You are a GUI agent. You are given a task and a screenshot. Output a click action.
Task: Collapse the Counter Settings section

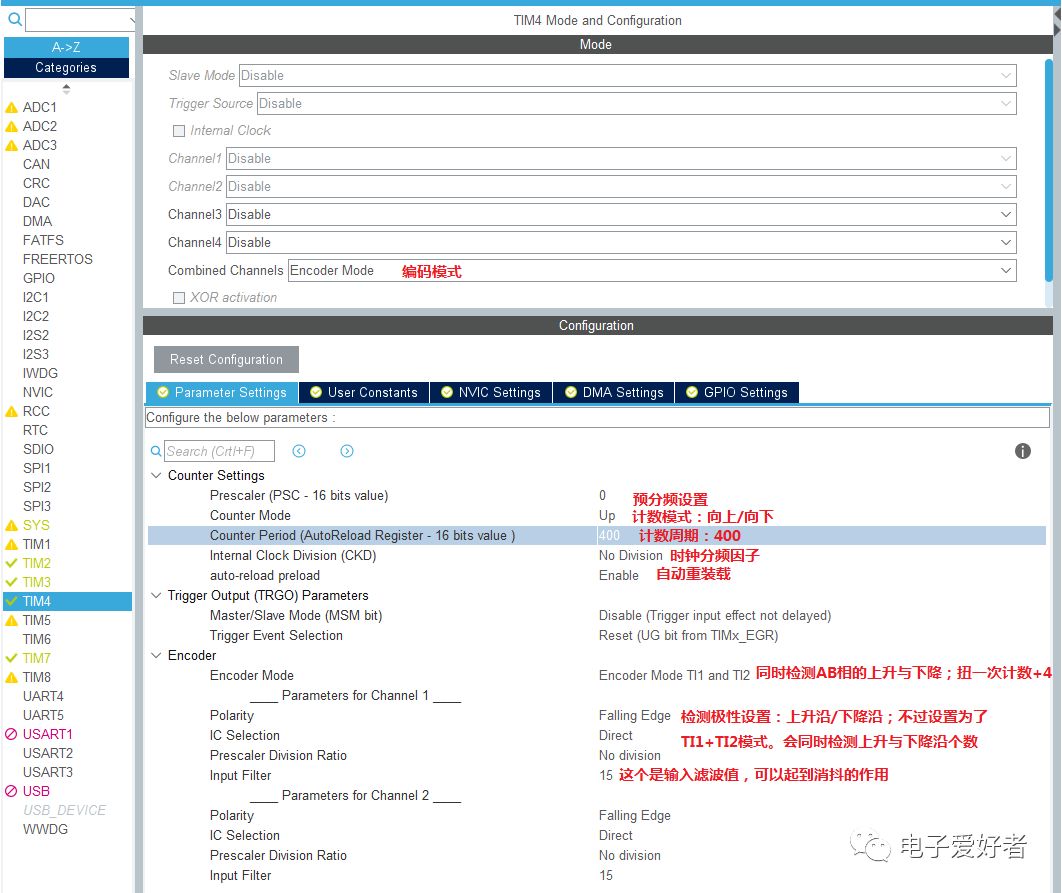click(x=156, y=475)
